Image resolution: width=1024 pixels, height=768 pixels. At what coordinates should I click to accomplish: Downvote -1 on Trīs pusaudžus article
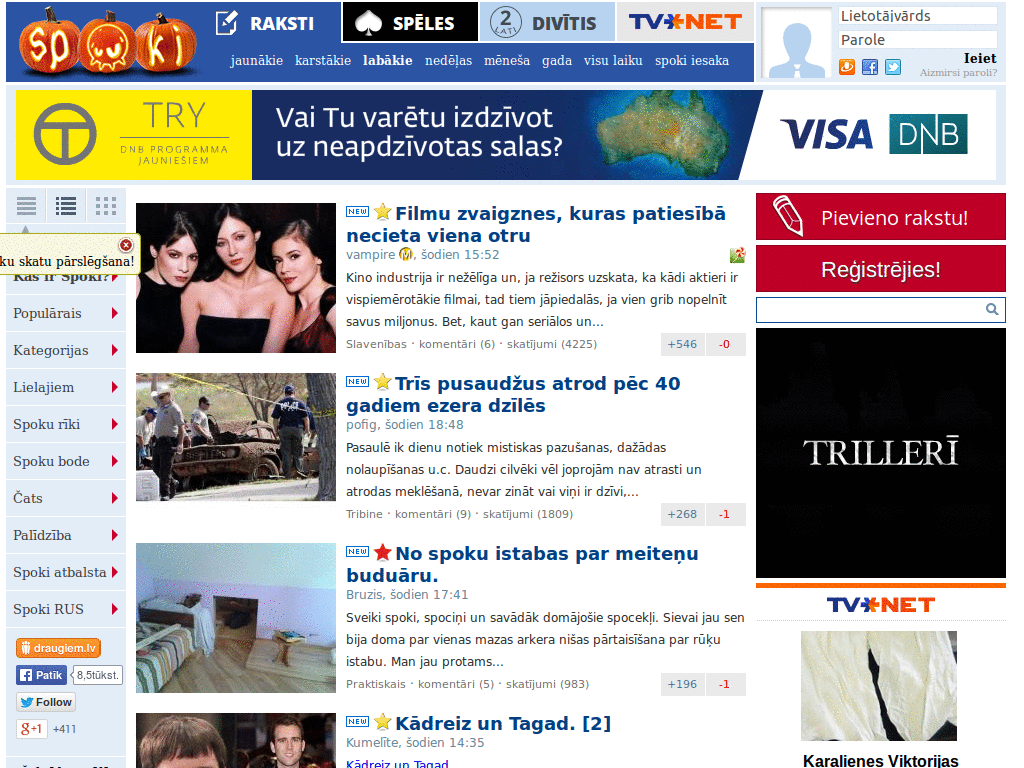725,514
